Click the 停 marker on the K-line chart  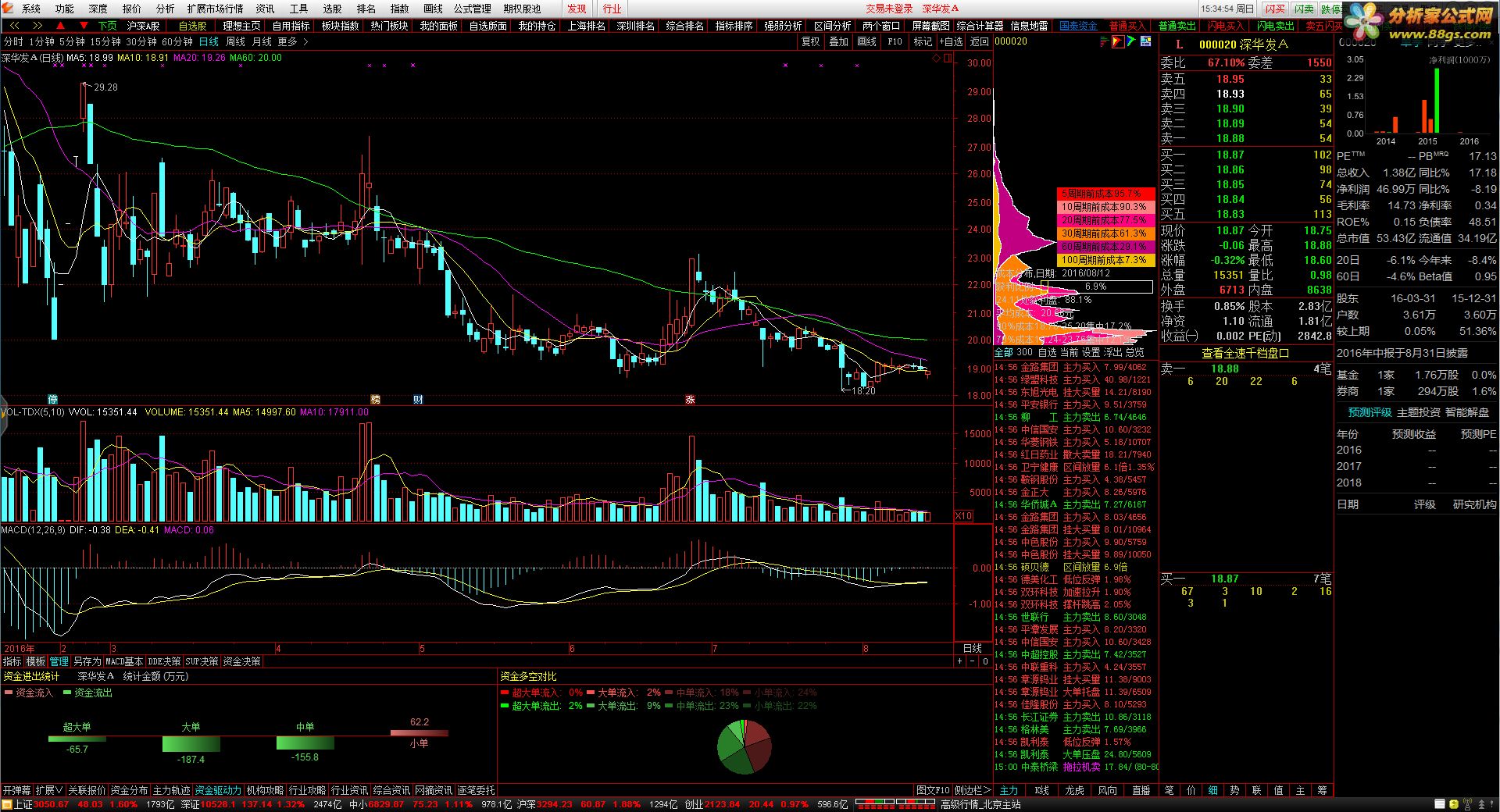(x=53, y=399)
